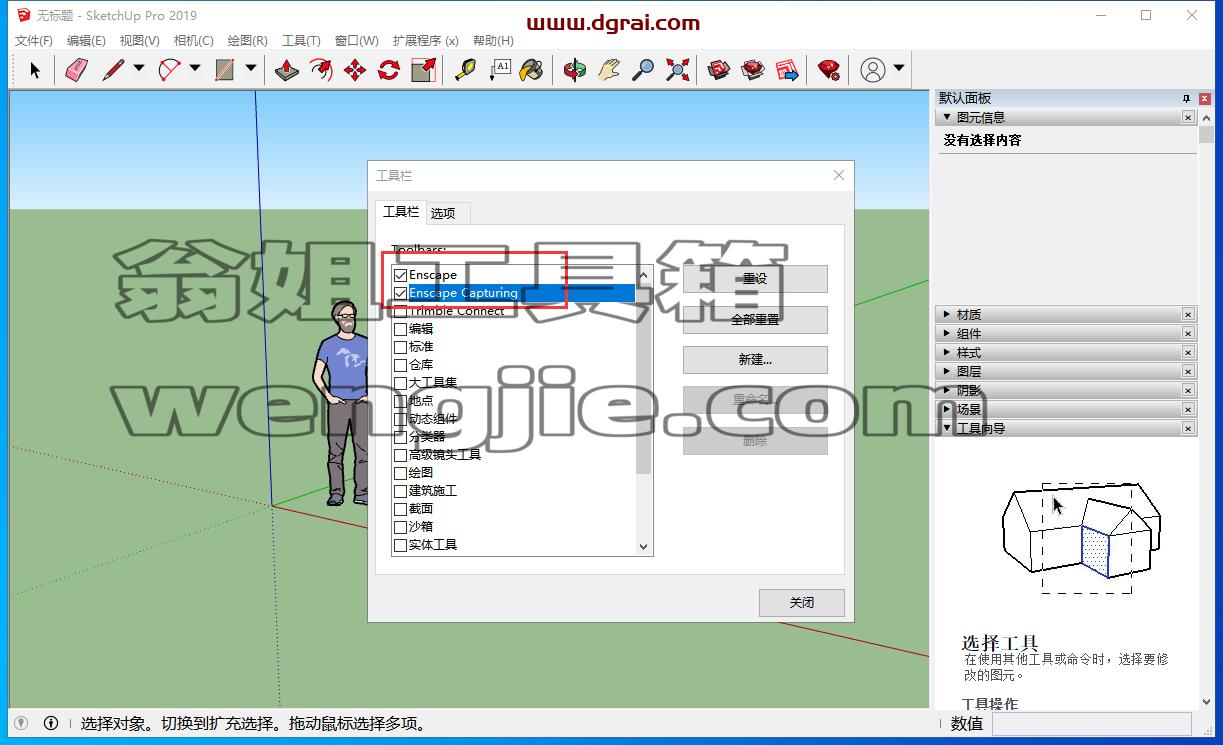Activate the Paint Bucket tool

(x=533, y=70)
